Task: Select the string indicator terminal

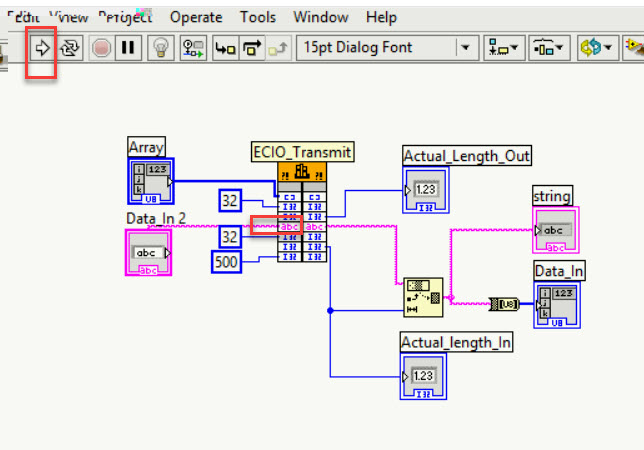Action: (x=556, y=230)
